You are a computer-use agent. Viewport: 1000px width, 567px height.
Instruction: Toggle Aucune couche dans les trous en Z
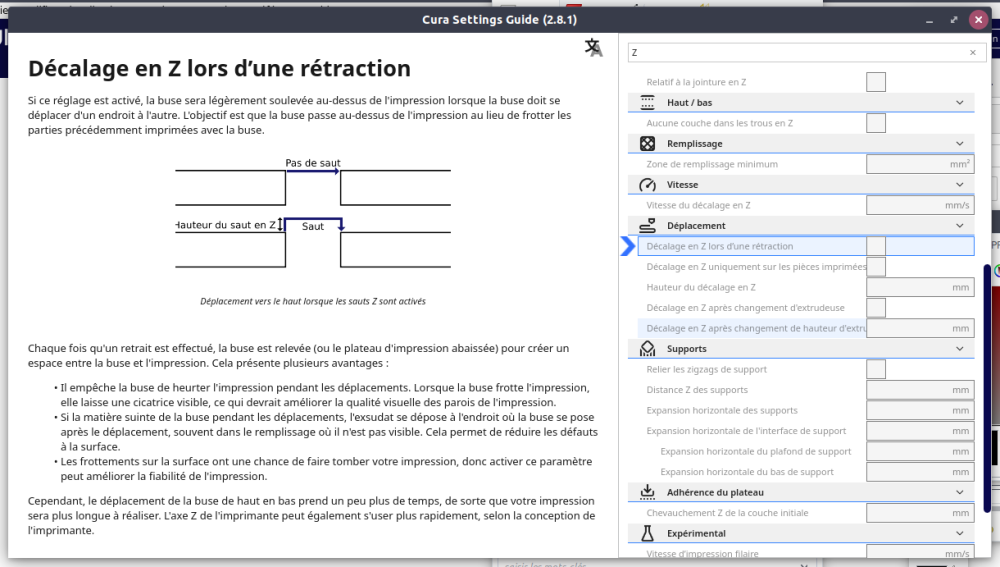coord(876,123)
